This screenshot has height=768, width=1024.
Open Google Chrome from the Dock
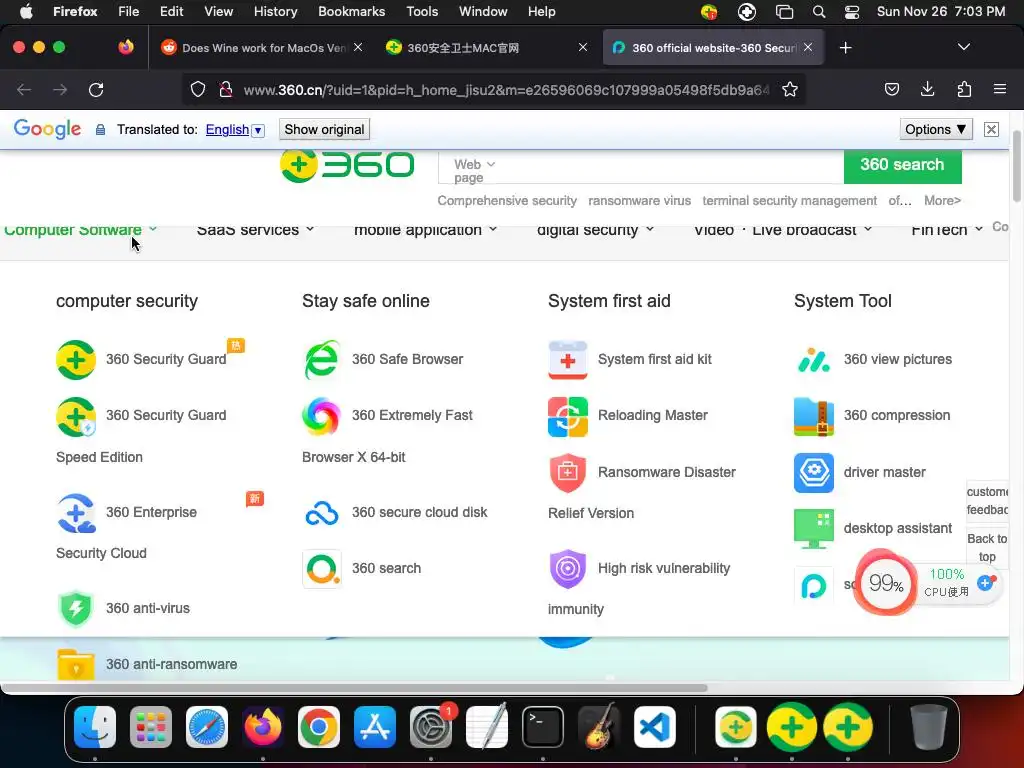(x=319, y=727)
